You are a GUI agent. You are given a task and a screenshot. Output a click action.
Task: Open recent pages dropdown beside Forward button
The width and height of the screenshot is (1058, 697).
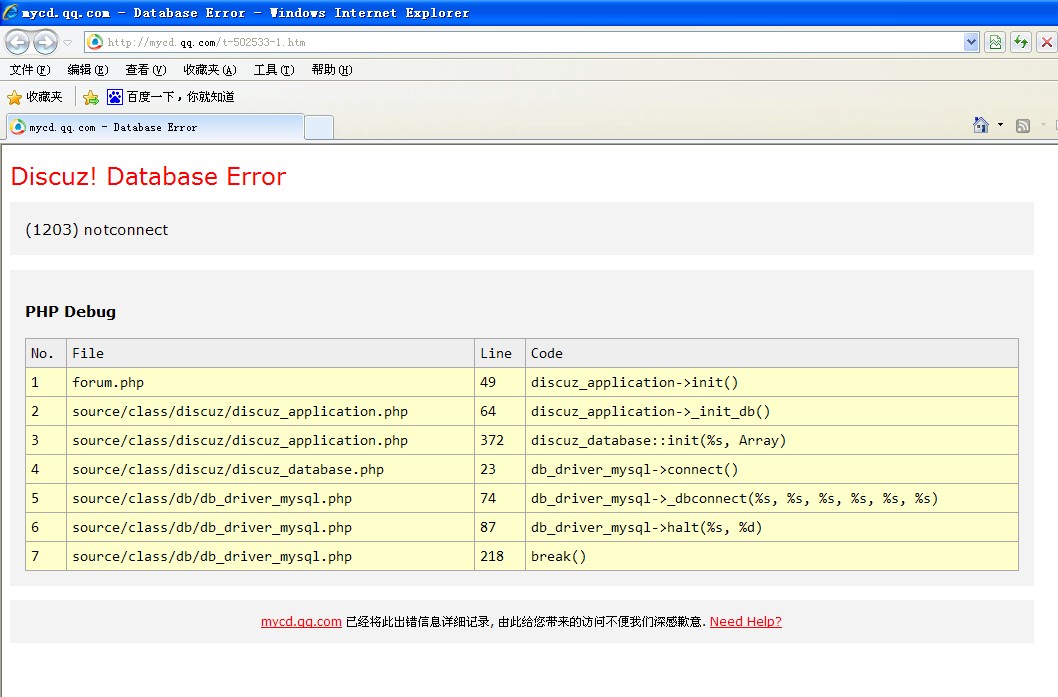pos(67,43)
